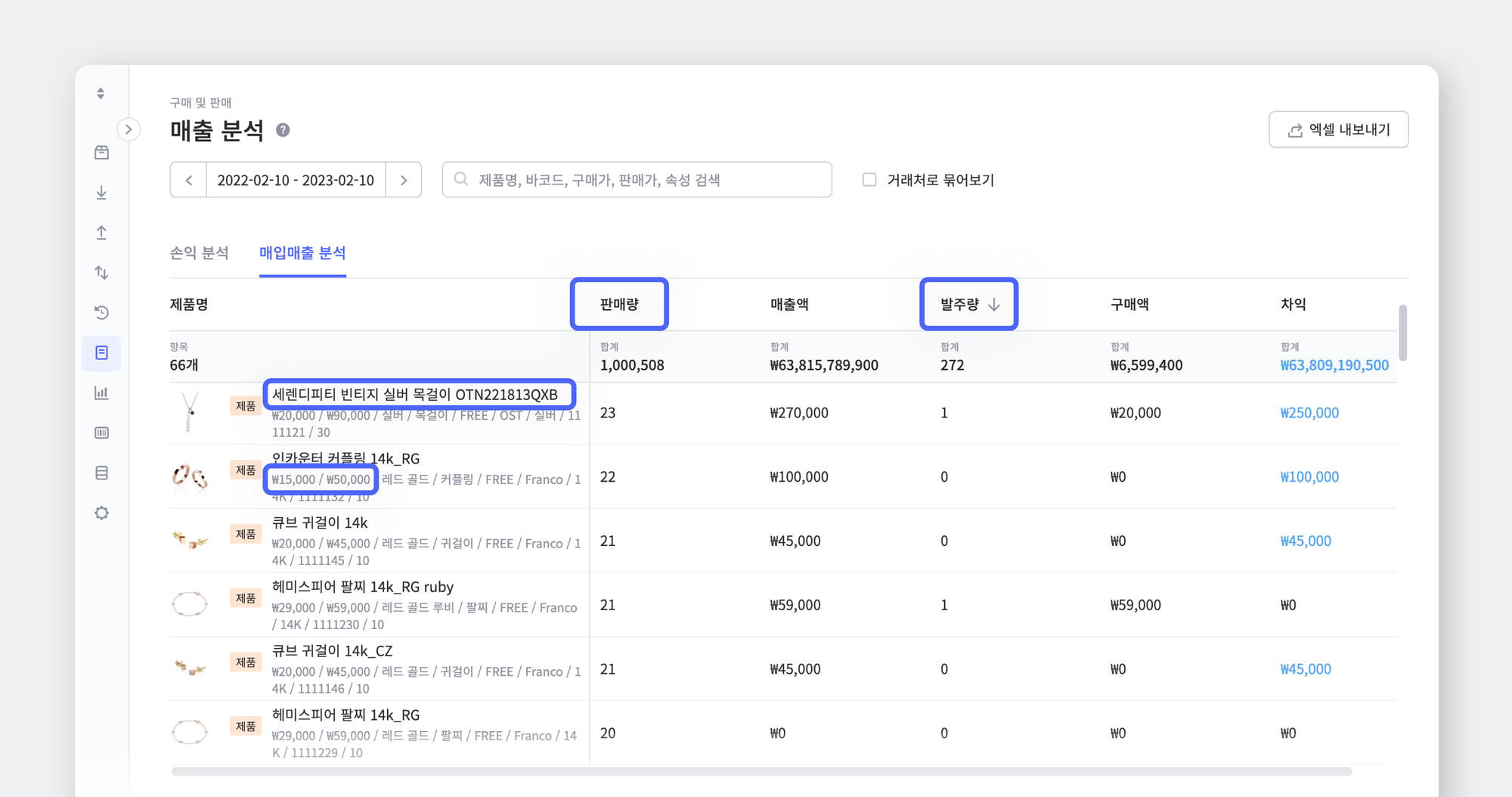Click the 엑셀 내보내기 button
The image size is (1512, 797).
tap(1338, 129)
